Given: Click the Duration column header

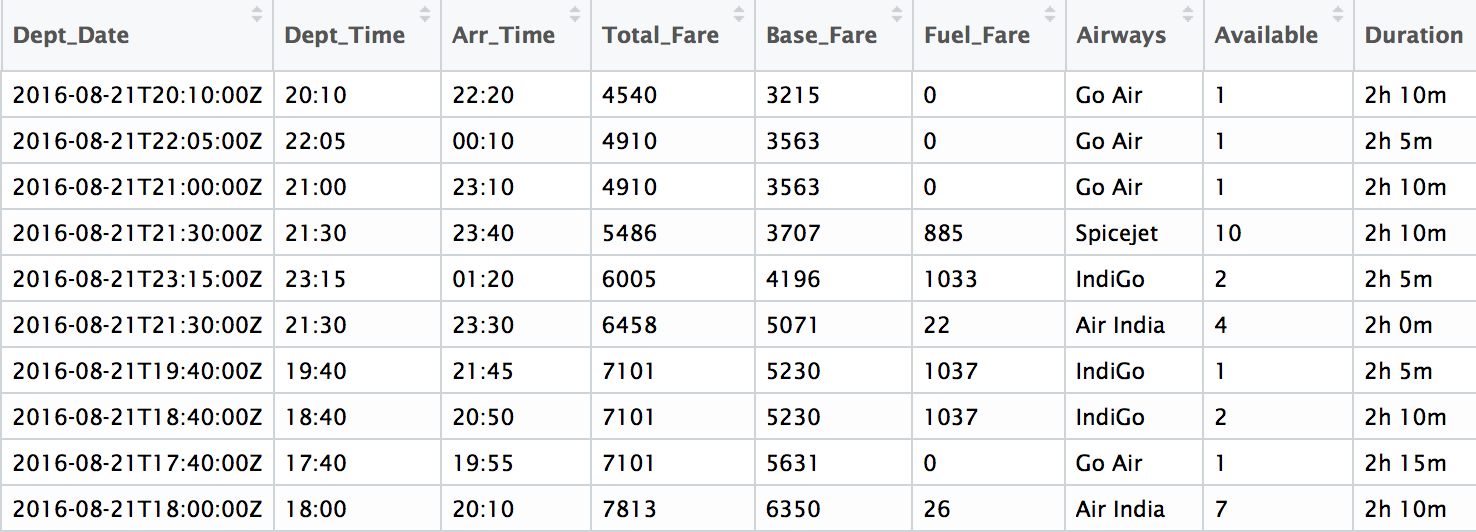Looking at the screenshot, I should point(1414,35).
